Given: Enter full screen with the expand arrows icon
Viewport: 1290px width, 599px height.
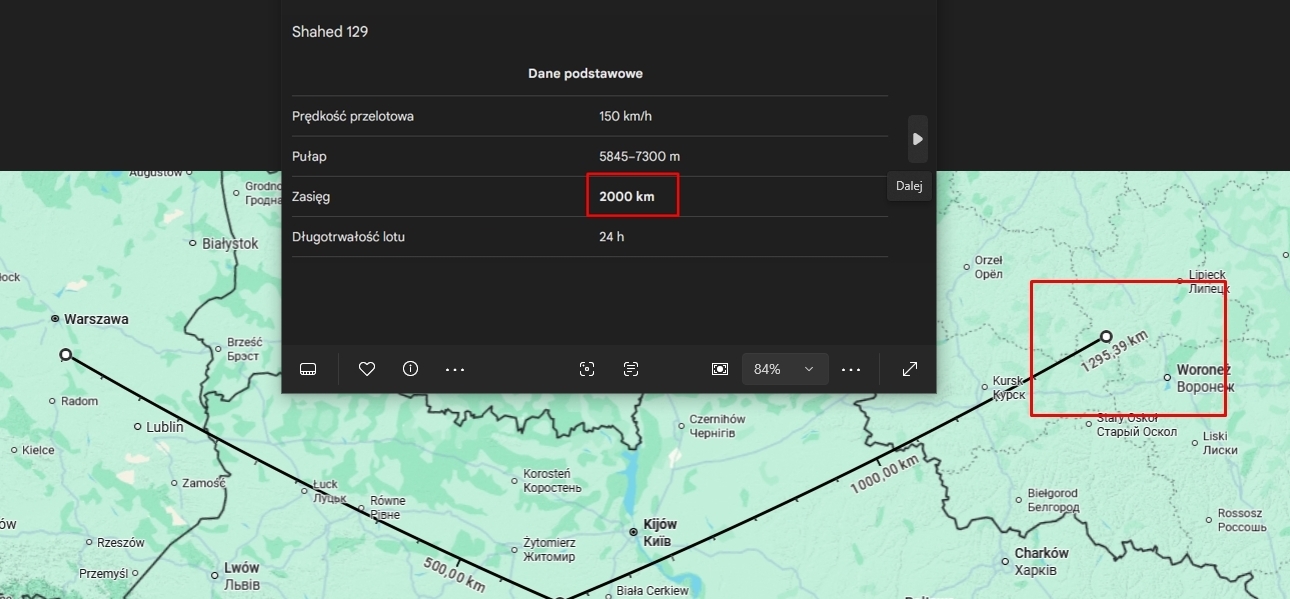Looking at the screenshot, I should (910, 369).
